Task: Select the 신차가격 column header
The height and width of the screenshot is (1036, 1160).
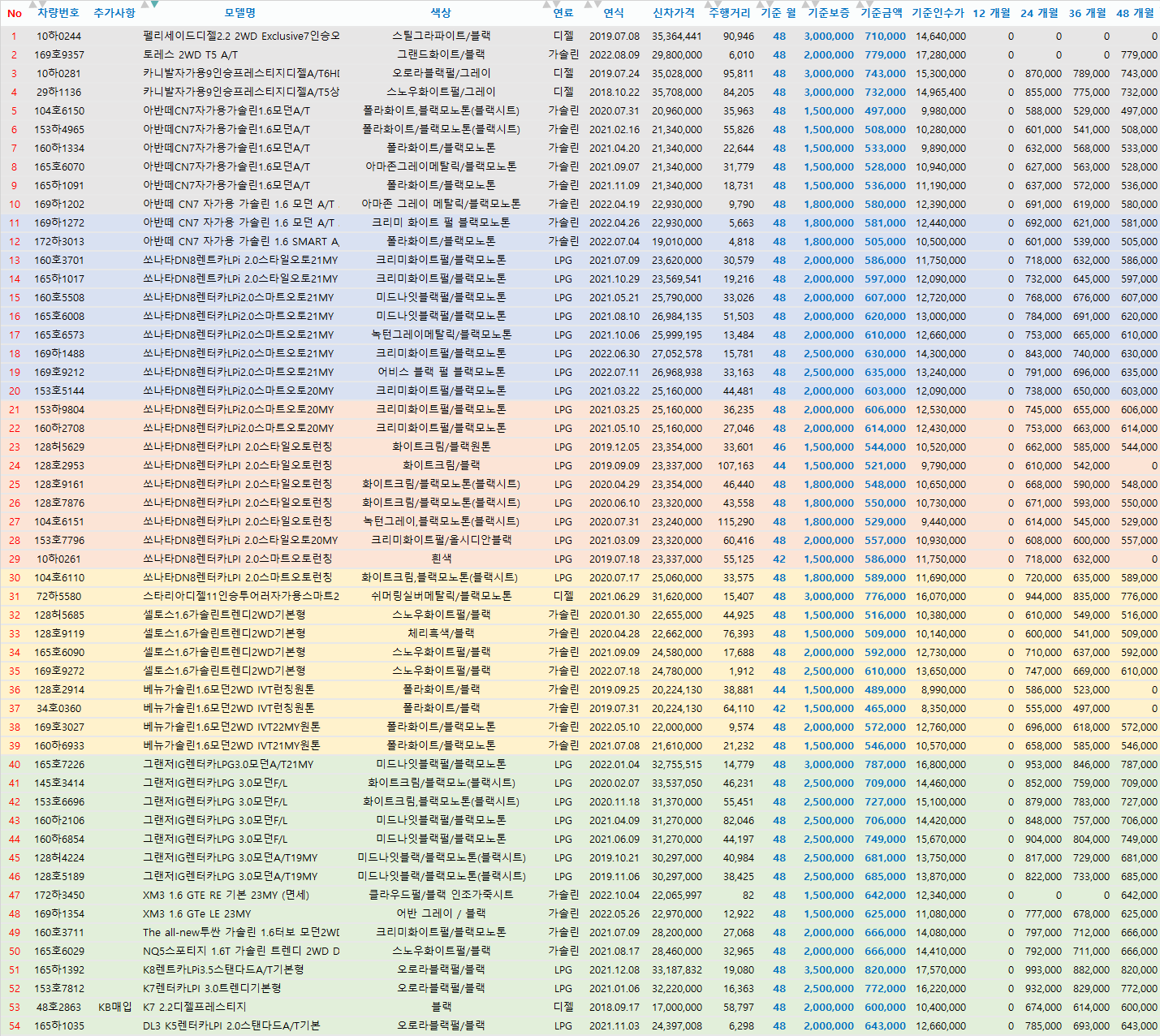Action: click(674, 14)
